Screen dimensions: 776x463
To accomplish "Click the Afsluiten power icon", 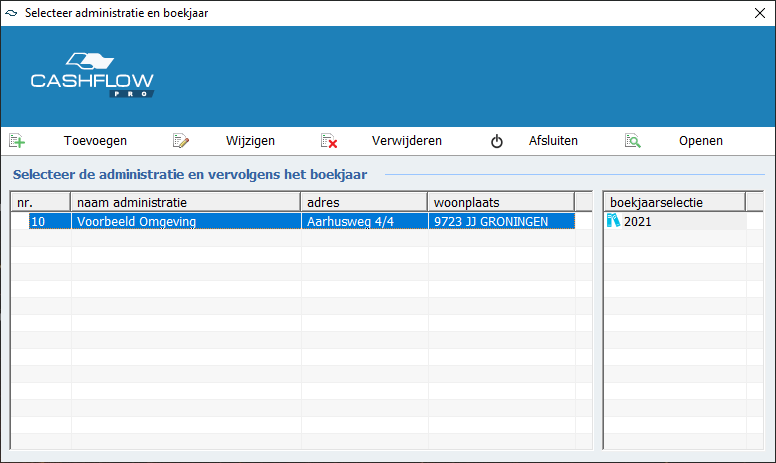I will click(x=496, y=141).
